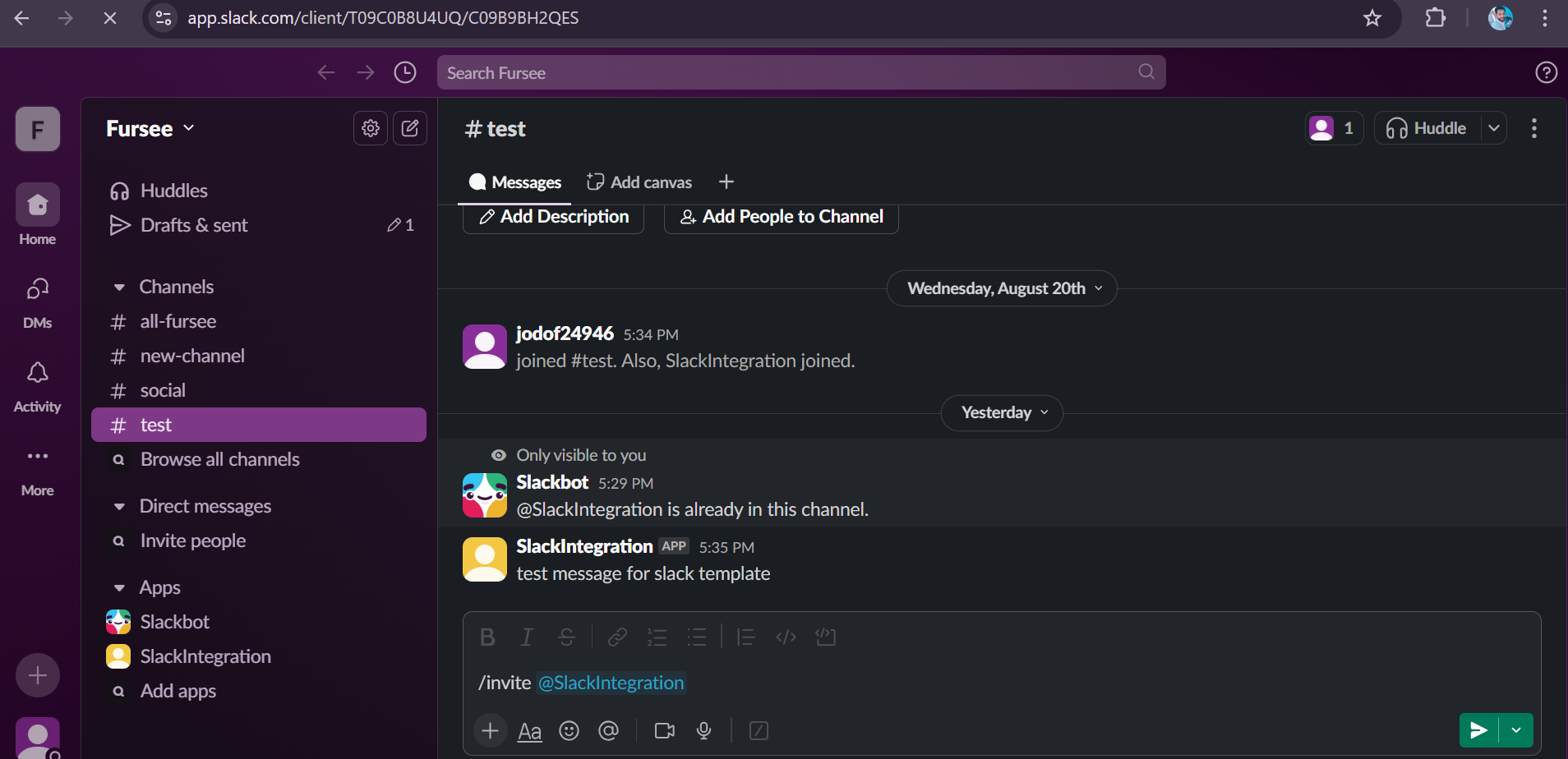1568x759 pixels.
Task: Start a Huddle in #test
Action: coord(1427,128)
